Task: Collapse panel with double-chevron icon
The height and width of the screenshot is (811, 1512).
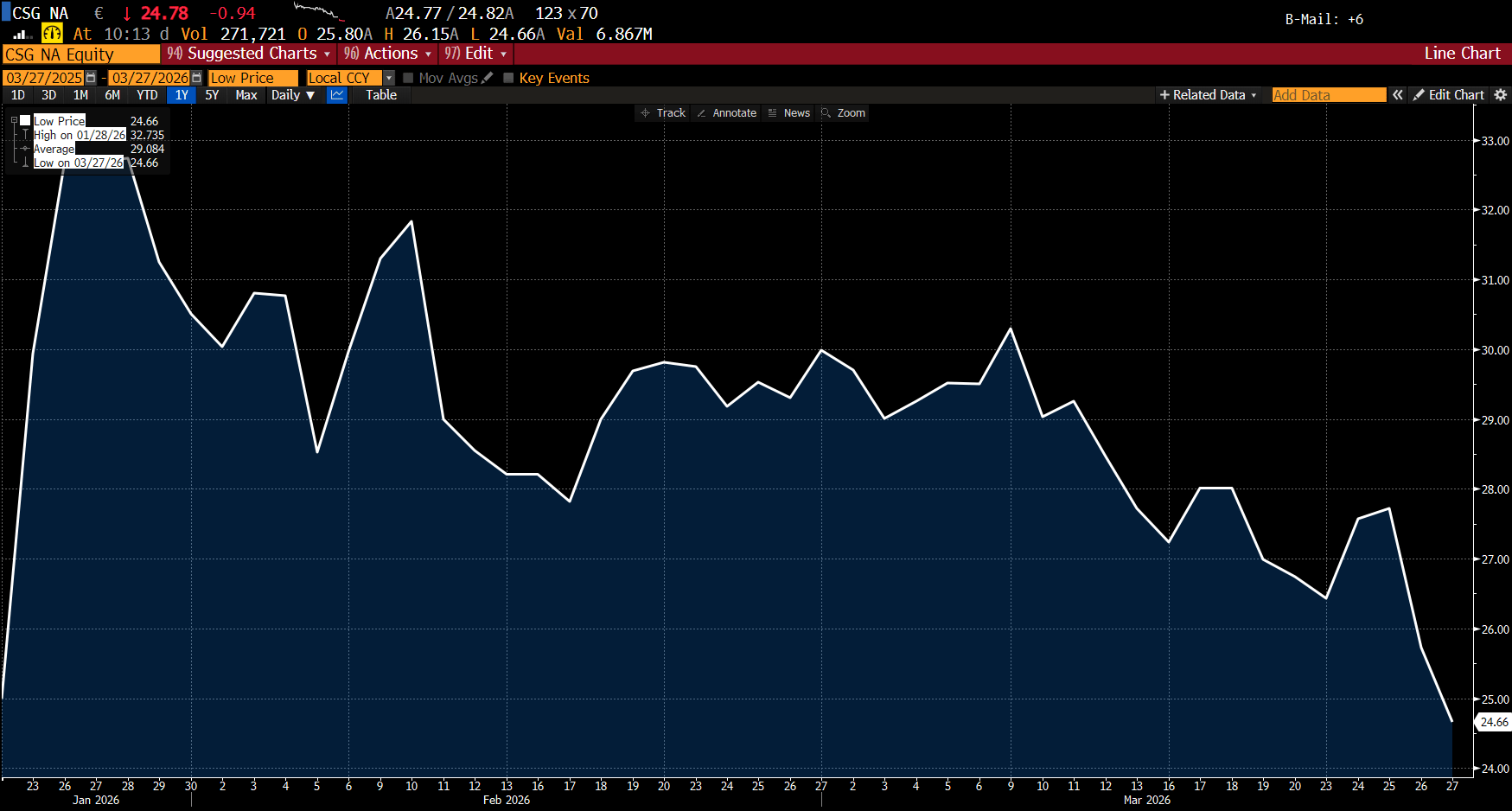Action: click(x=1397, y=95)
